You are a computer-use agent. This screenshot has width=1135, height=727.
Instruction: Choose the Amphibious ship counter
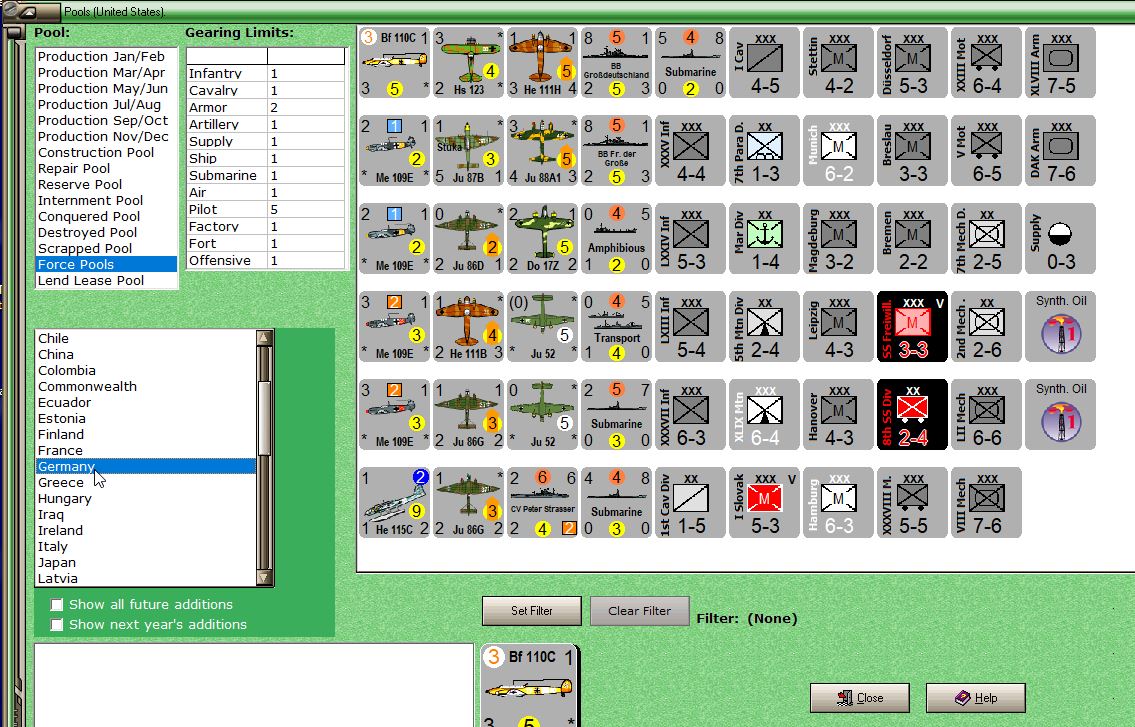coord(616,239)
